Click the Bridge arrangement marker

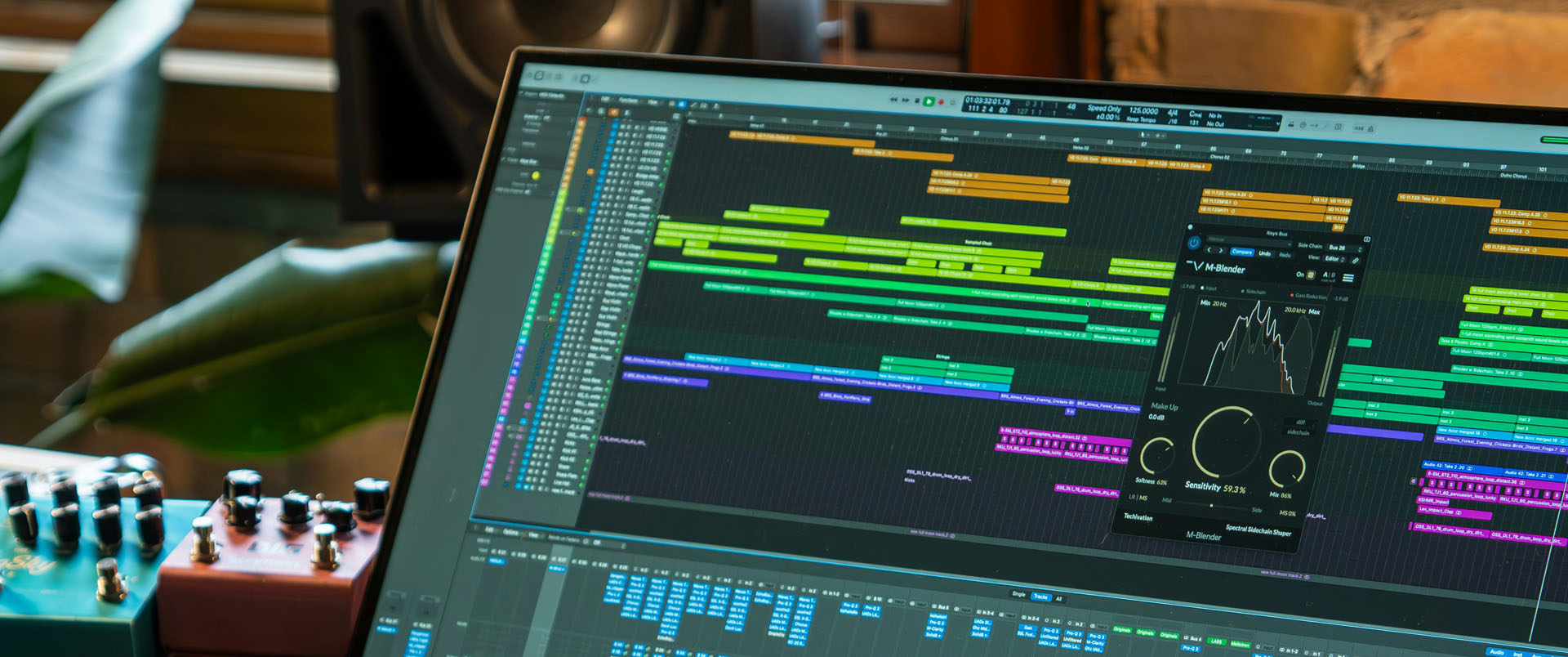coord(1358,166)
